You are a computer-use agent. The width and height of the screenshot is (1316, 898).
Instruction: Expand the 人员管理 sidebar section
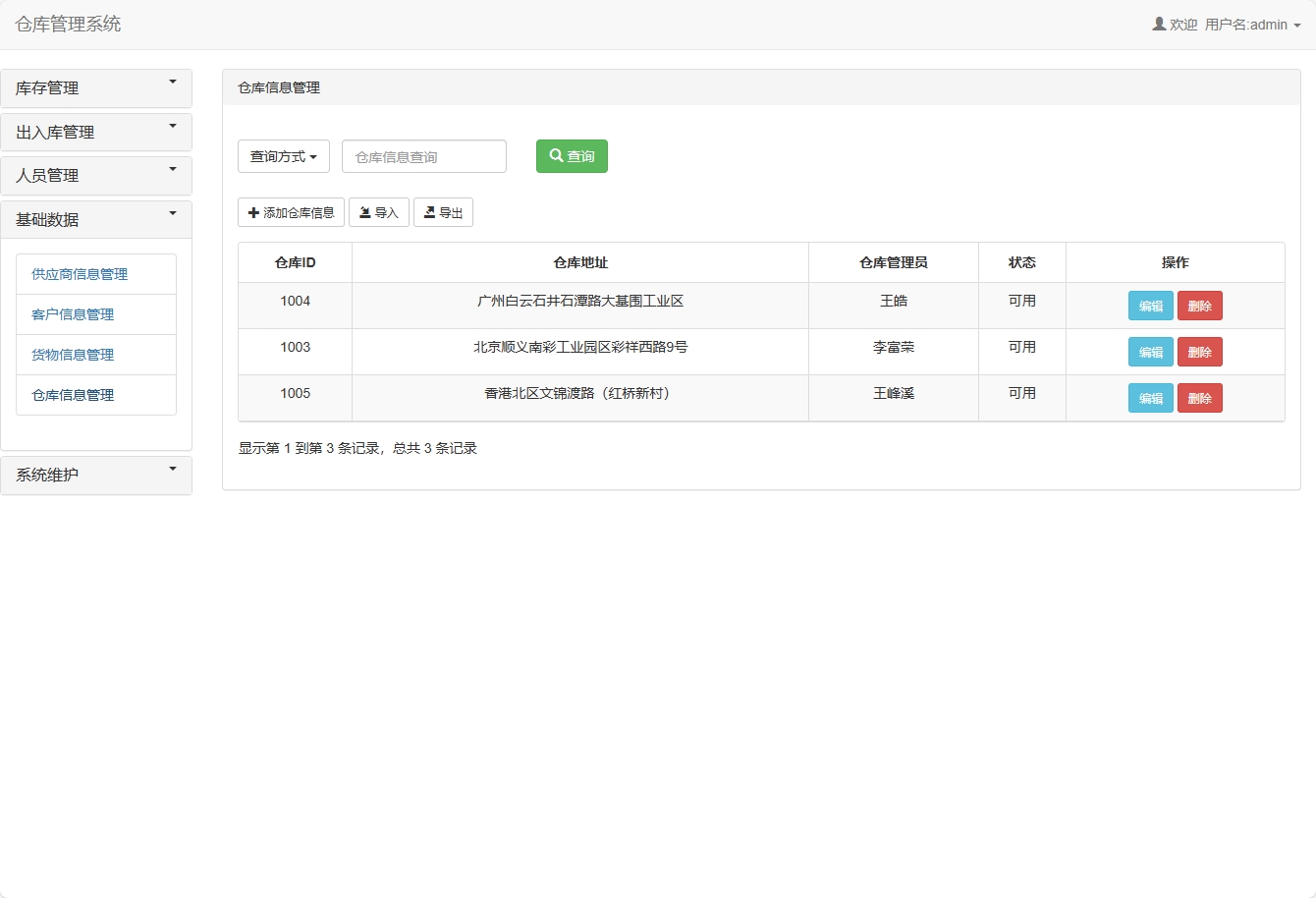tap(95, 175)
